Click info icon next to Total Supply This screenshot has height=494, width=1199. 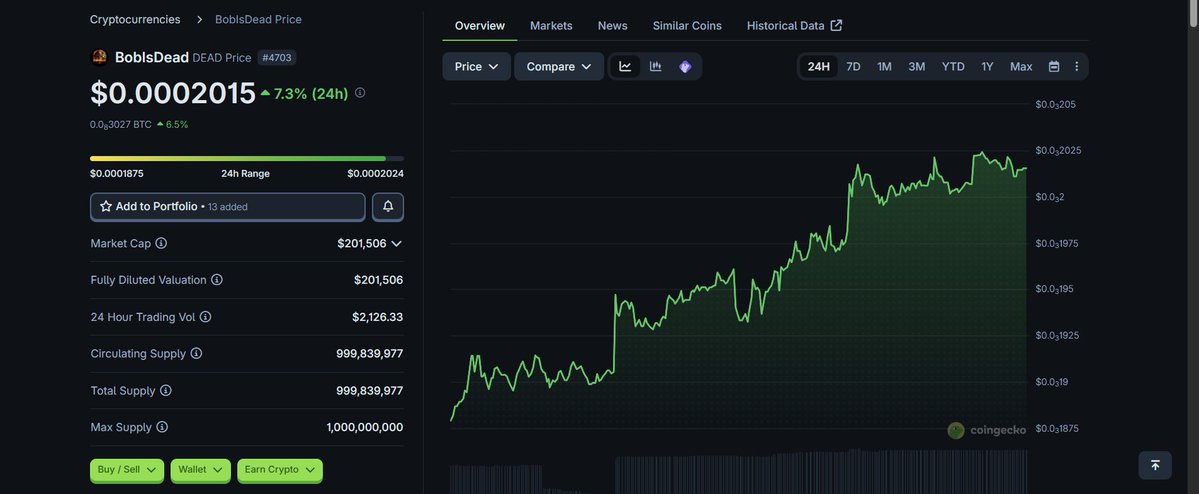click(166, 390)
